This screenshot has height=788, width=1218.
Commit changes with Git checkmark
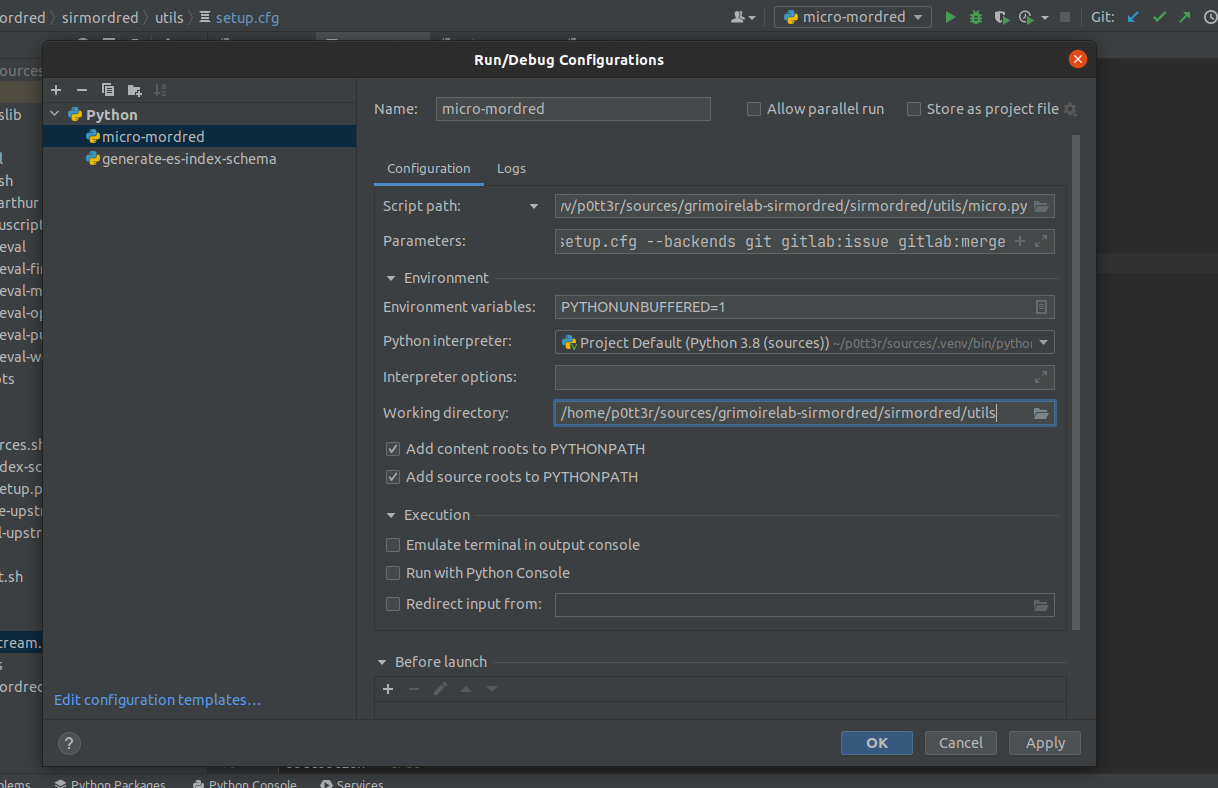1159,17
